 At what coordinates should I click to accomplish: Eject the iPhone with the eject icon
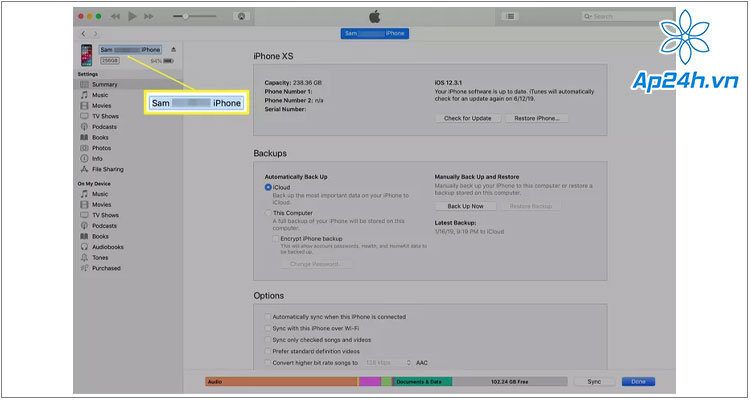click(173, 49)
